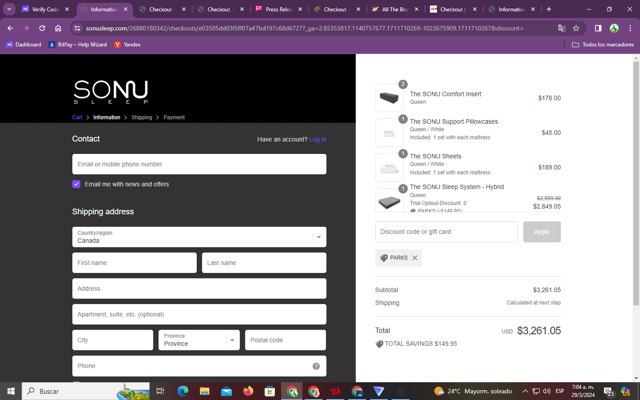
Task: Focus the First name field
Action: (134, 263)
